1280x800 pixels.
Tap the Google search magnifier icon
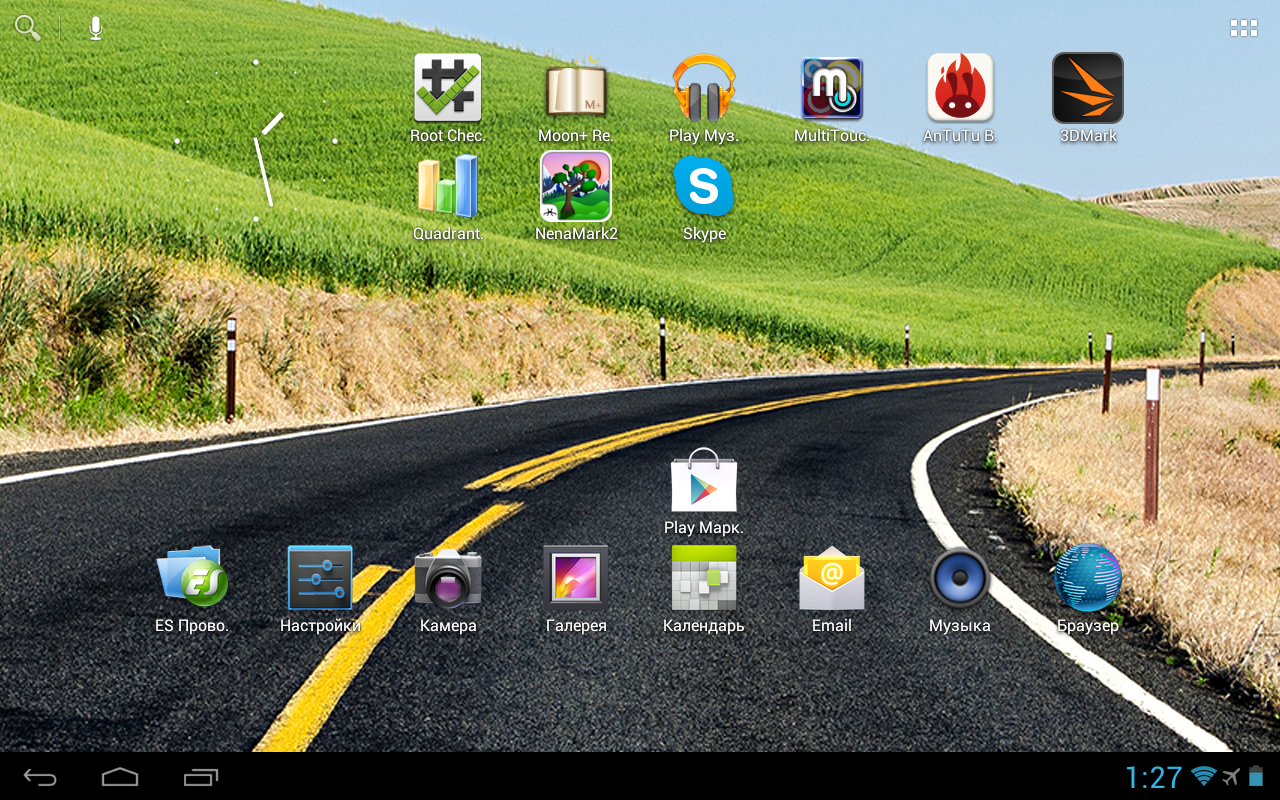click(27, 28)
